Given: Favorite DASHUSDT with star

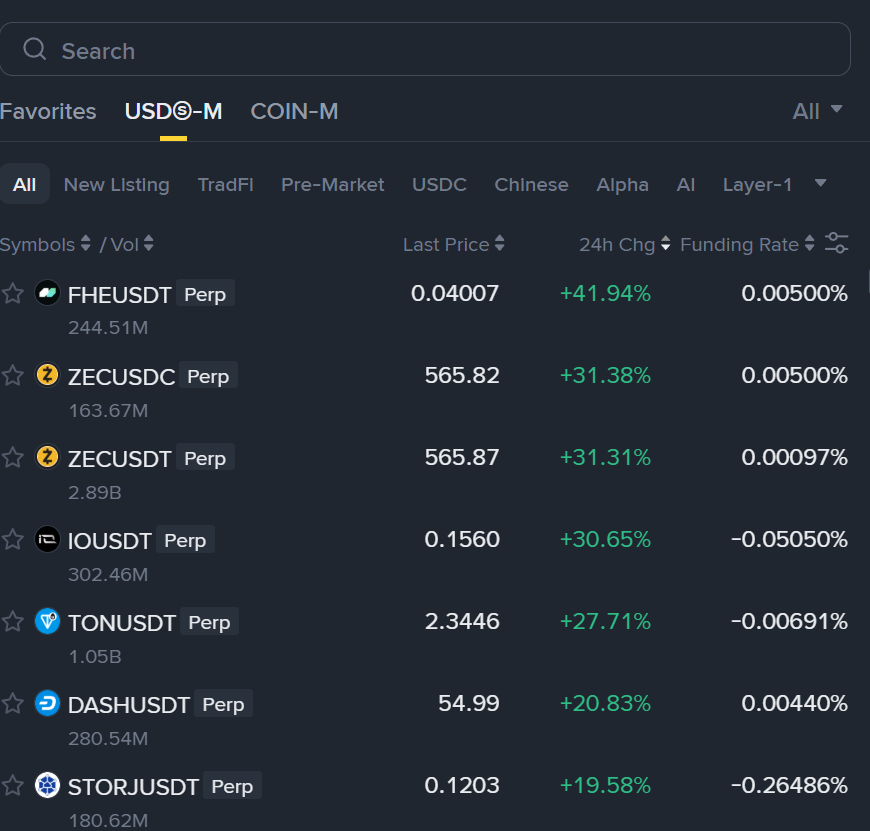Looking at the screenshot, I should point(13,703).
